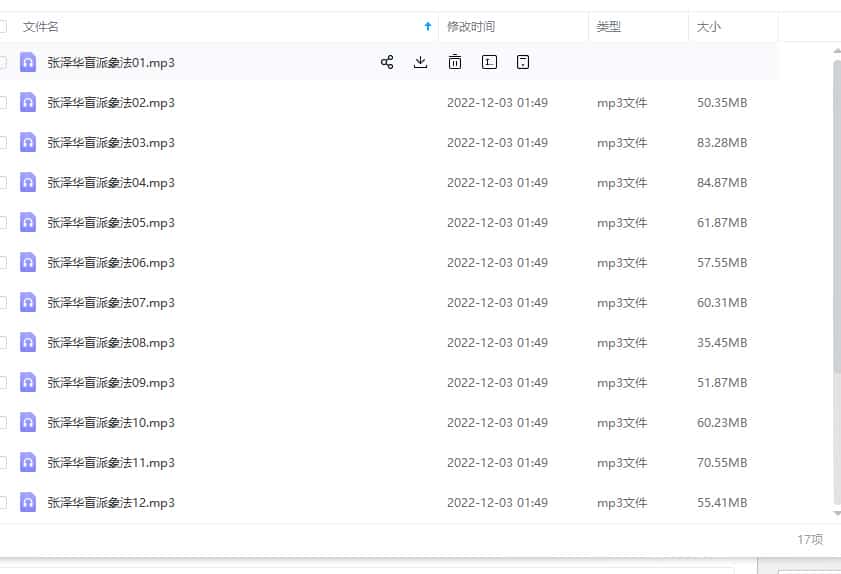Viewport: 841px width, 574px height.
Task: Click audio icon of 张泽华盲派象法03.mp3
Action: tap(28, 142)
